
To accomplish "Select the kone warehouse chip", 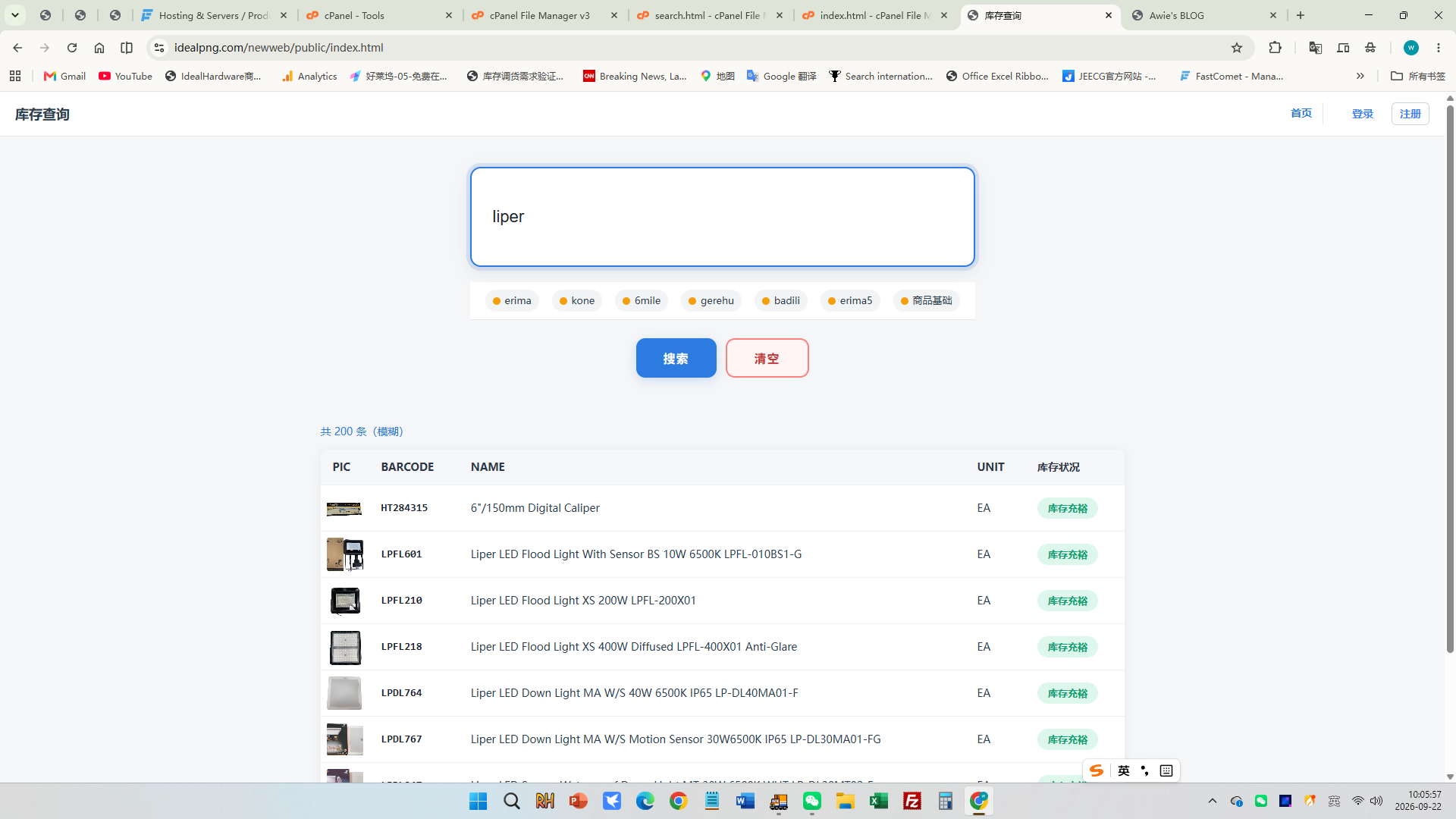I will [x=577, y=301].
